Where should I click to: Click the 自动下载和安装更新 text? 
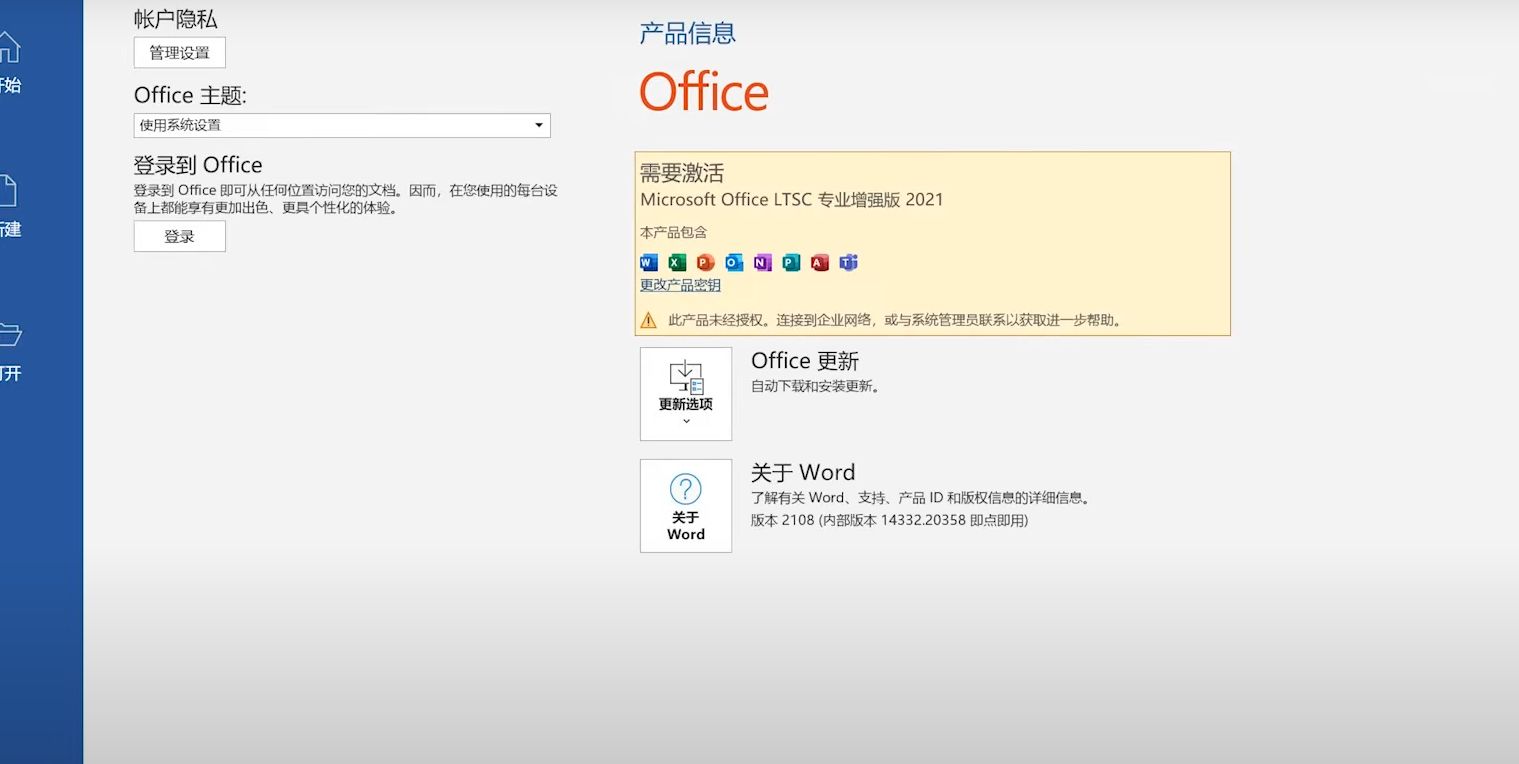816,386
